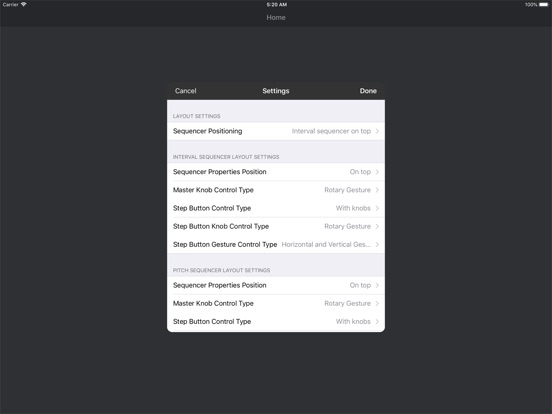
Task: Click the Home title in top bar
Action: (x=276, y=17)
